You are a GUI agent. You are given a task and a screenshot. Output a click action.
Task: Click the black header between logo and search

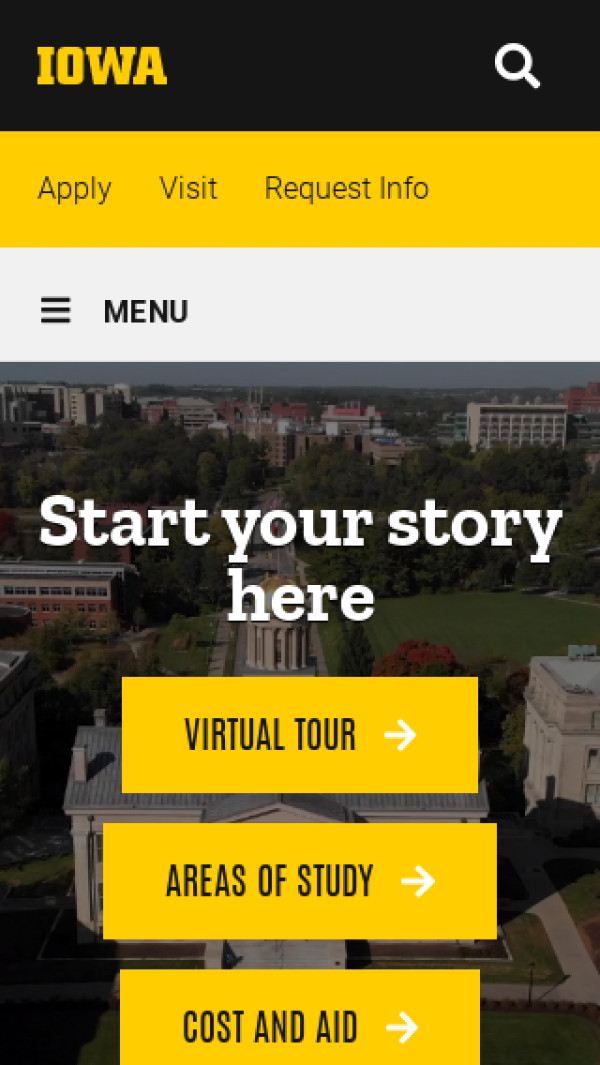click(330, 66)
